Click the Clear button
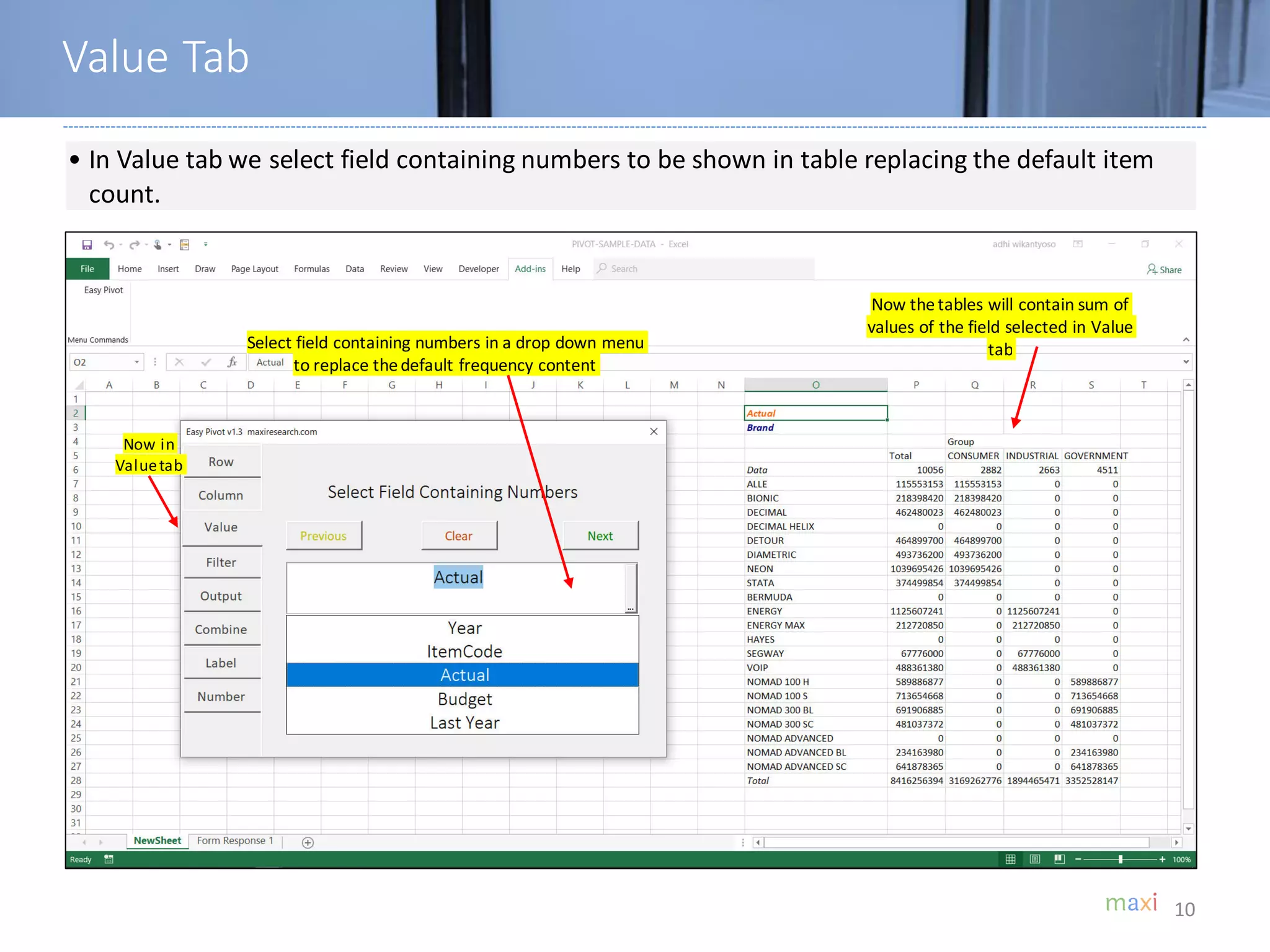 [x=459, y=536]
